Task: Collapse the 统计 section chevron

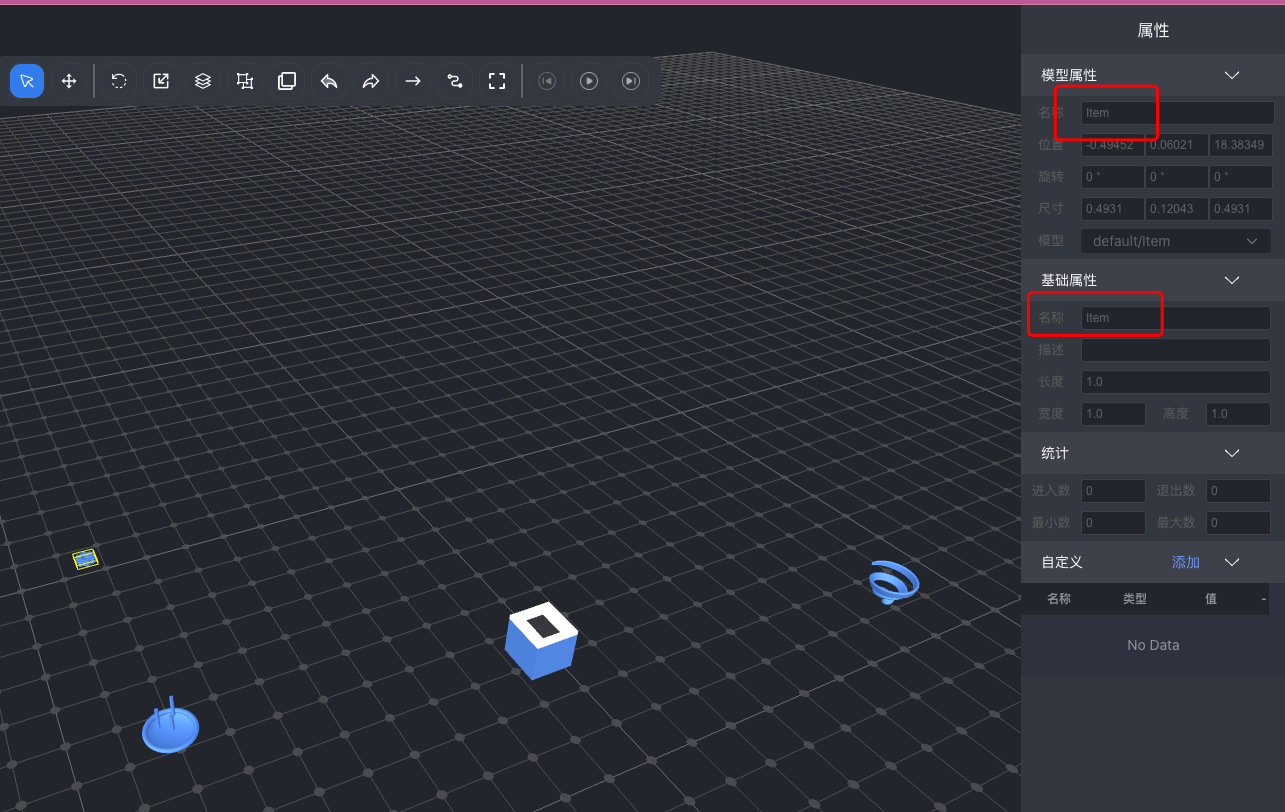Action: 1232,453
